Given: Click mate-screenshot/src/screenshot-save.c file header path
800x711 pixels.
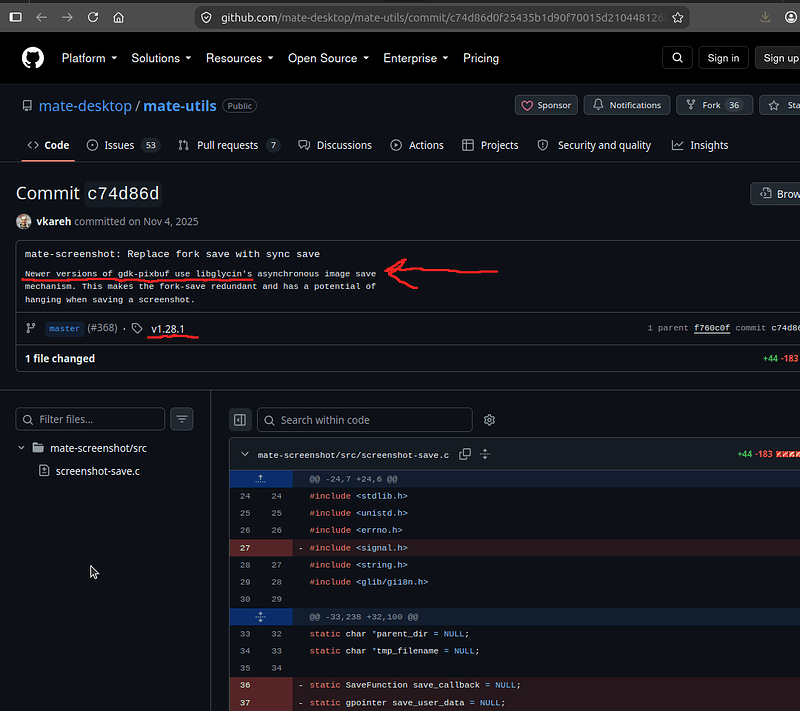Looking at the screenshot, I should point(353,455).
